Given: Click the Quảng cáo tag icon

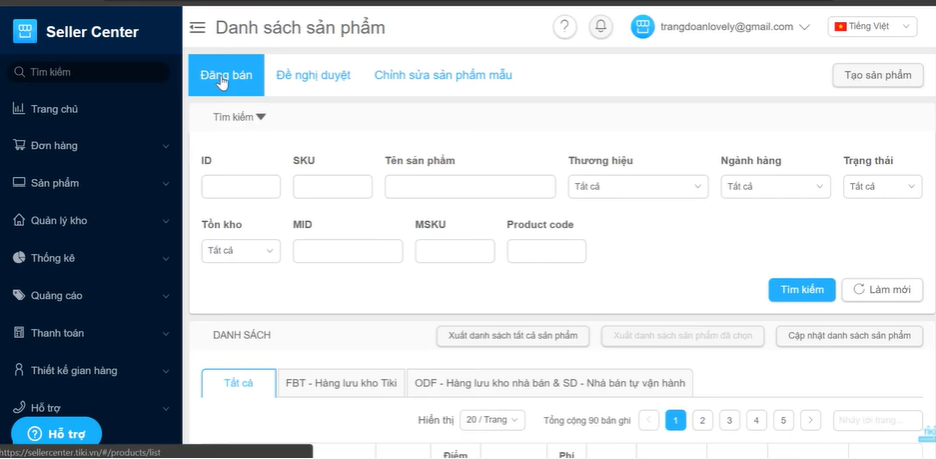Looking at the screenshot, I should pyautogui.click(x=18, y=296).
